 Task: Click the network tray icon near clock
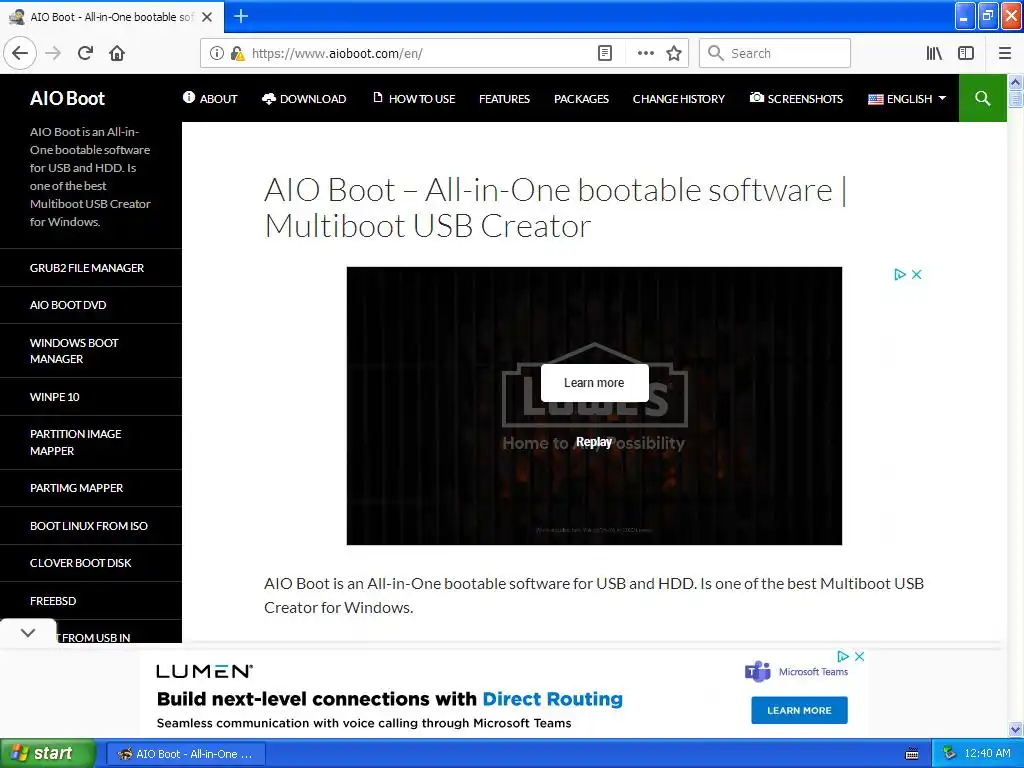[x=949, y=754]
